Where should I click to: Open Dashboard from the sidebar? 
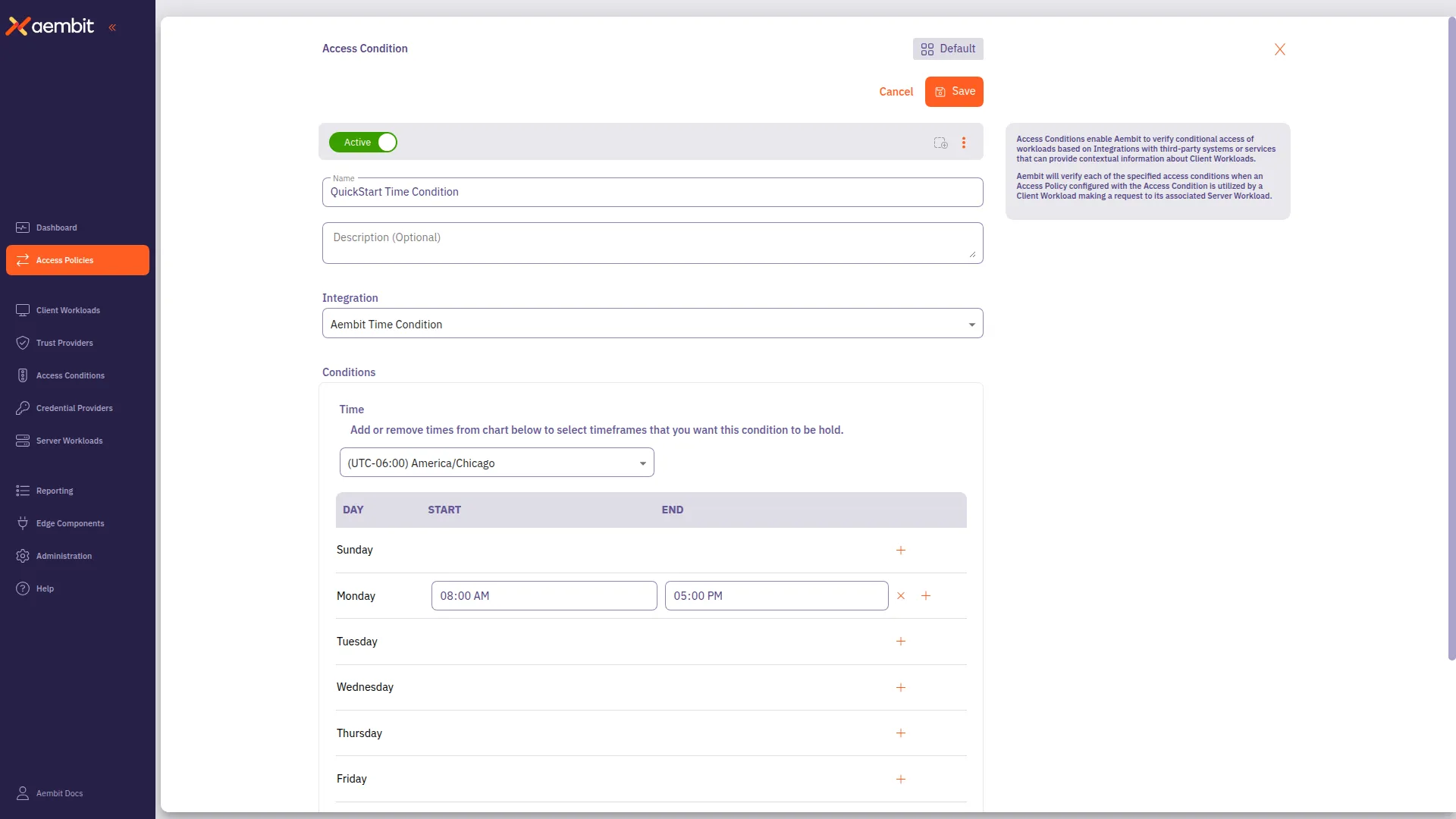77,227
